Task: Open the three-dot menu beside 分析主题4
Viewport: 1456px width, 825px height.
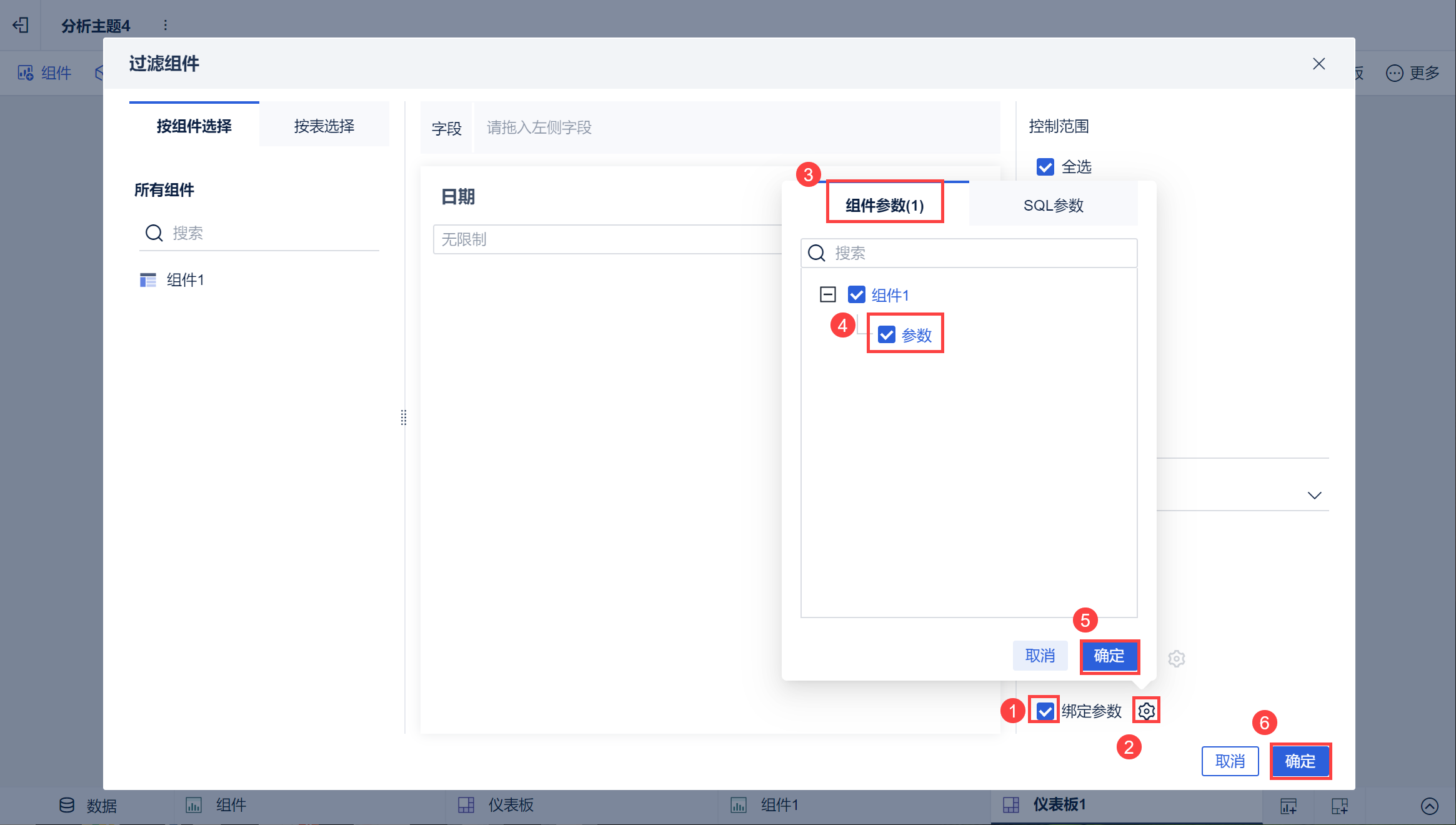Action: coord(165,25)
